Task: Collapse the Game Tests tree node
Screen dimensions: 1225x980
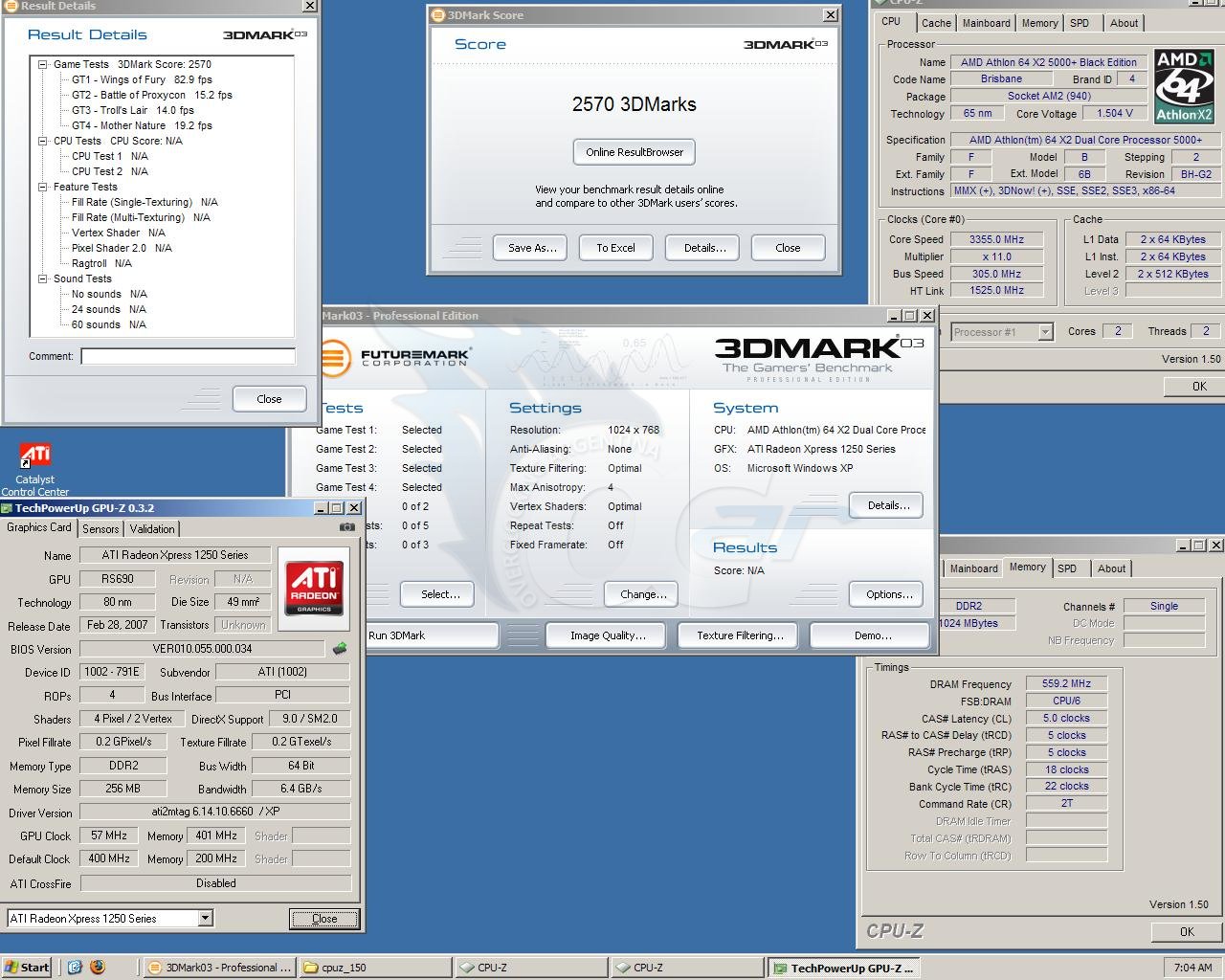Action: click(x=43, y=64)
